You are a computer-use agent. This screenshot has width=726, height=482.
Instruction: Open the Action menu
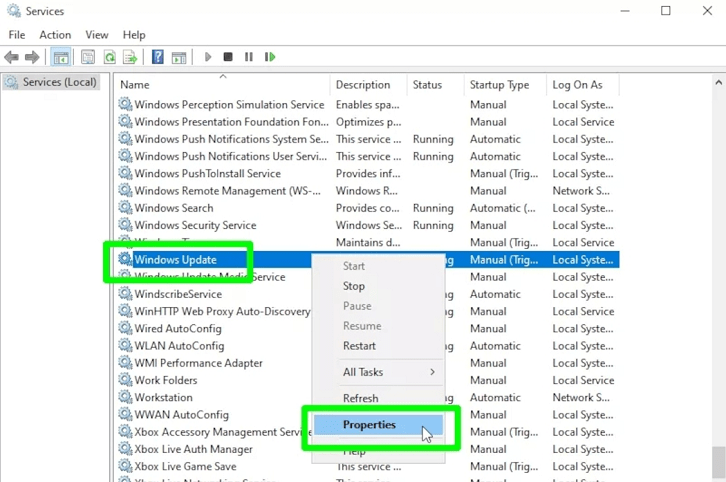tap(55, 35)
